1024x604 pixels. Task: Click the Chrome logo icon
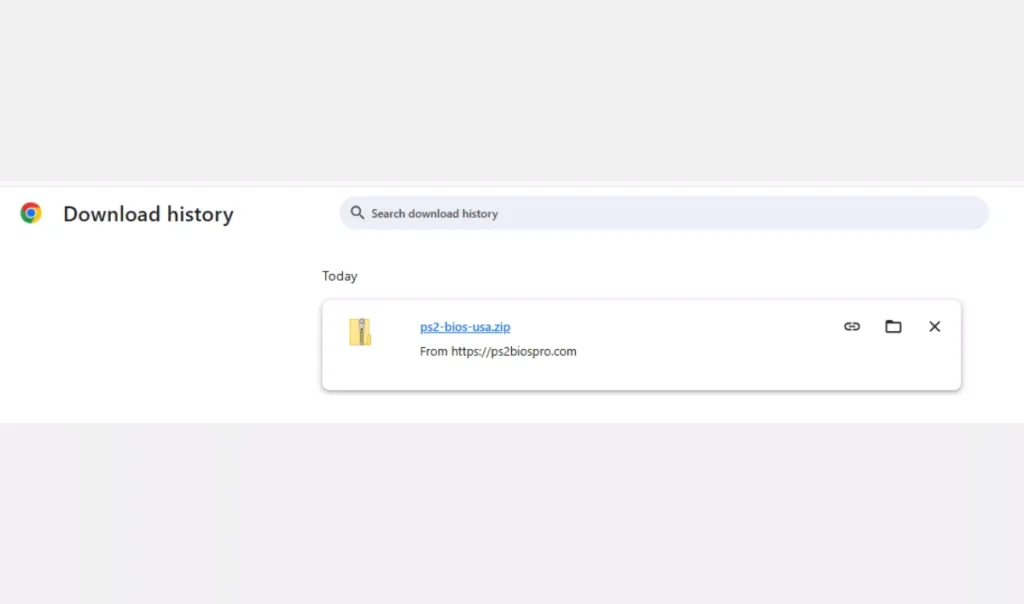[x=31, y=213]
